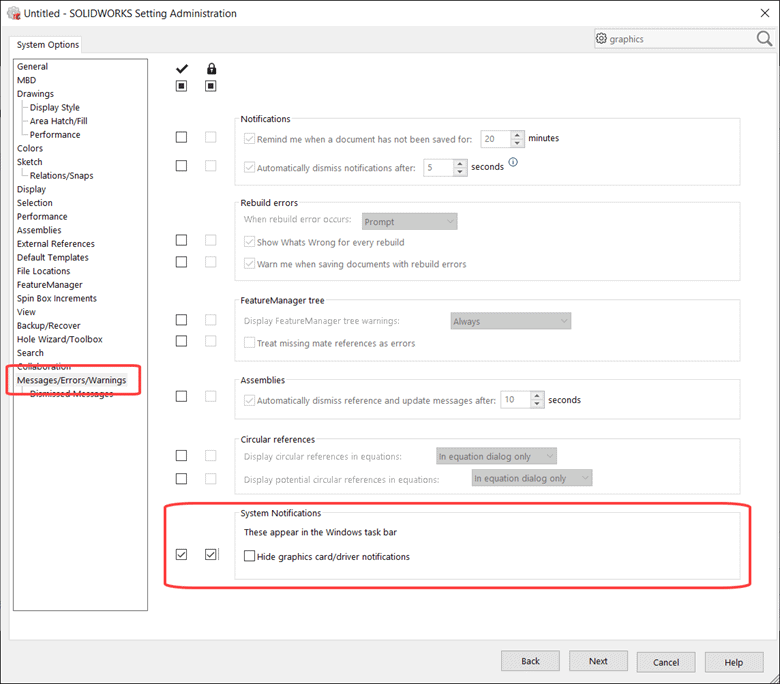Open the When rebuild error occurs Prompt dropdown
This screenshot has height=684, width=780.
coord(409,221)
